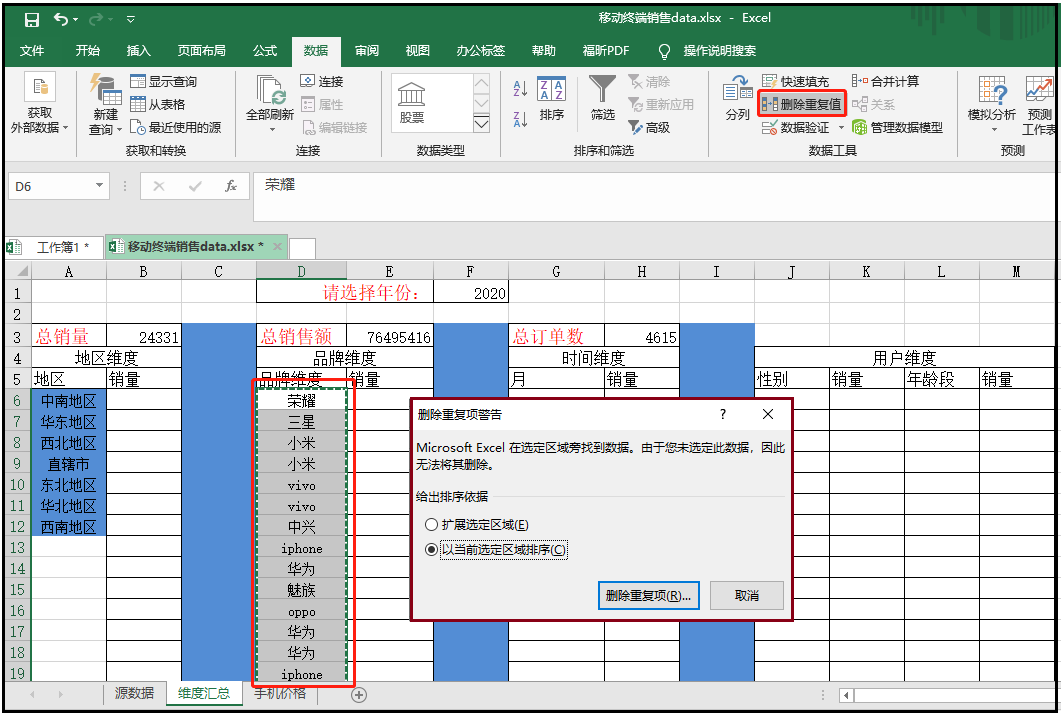This screenshot has height=716, width=1061.
Task: Click the cell containing 魅族
Action: [x=302, y=590]
